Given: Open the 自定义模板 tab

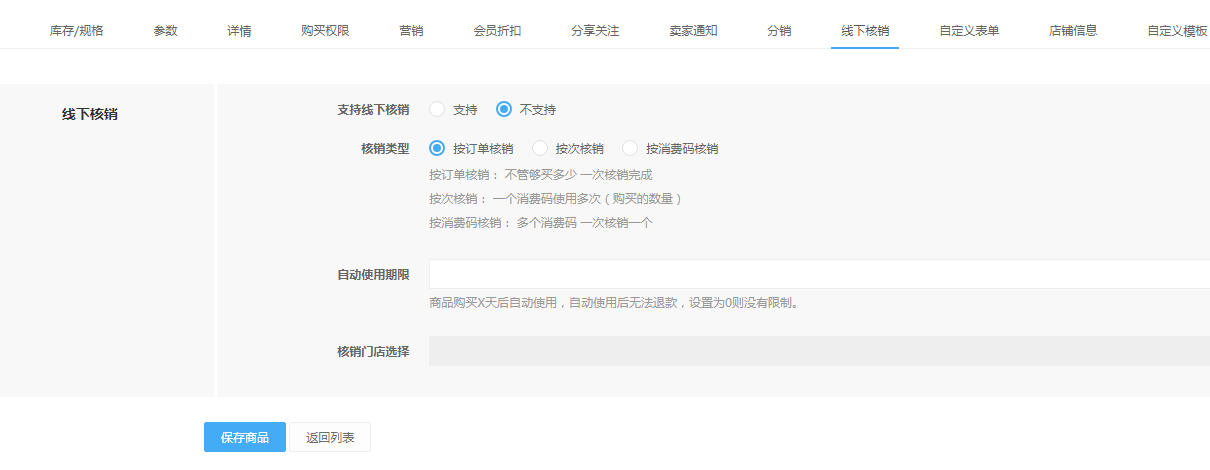Looking at the screenshot, I should pos(1177,31).
